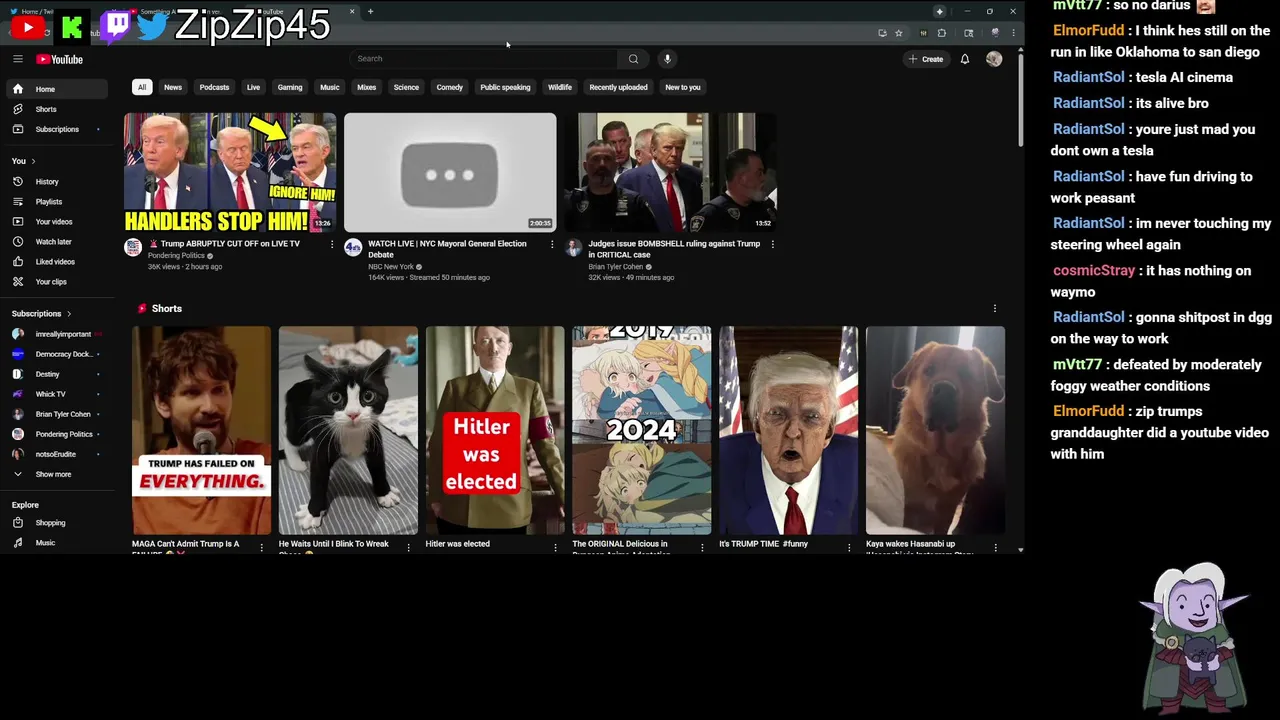Open options for Trump ABRUPTLY CUT OFF video
Image resolution: width=1280 pixels, height=720 pixels.
click(x=332, y=244)
